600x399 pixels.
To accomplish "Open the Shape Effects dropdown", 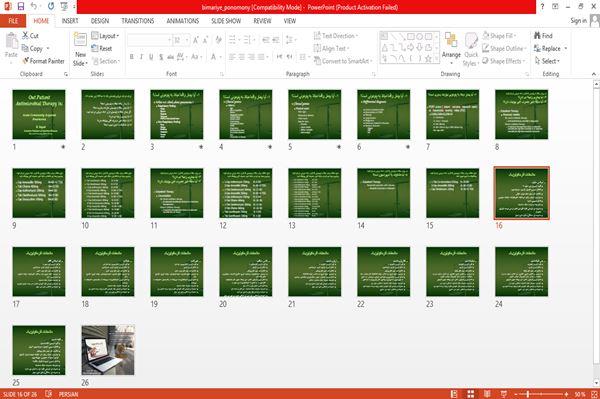I will pos(504,61).
